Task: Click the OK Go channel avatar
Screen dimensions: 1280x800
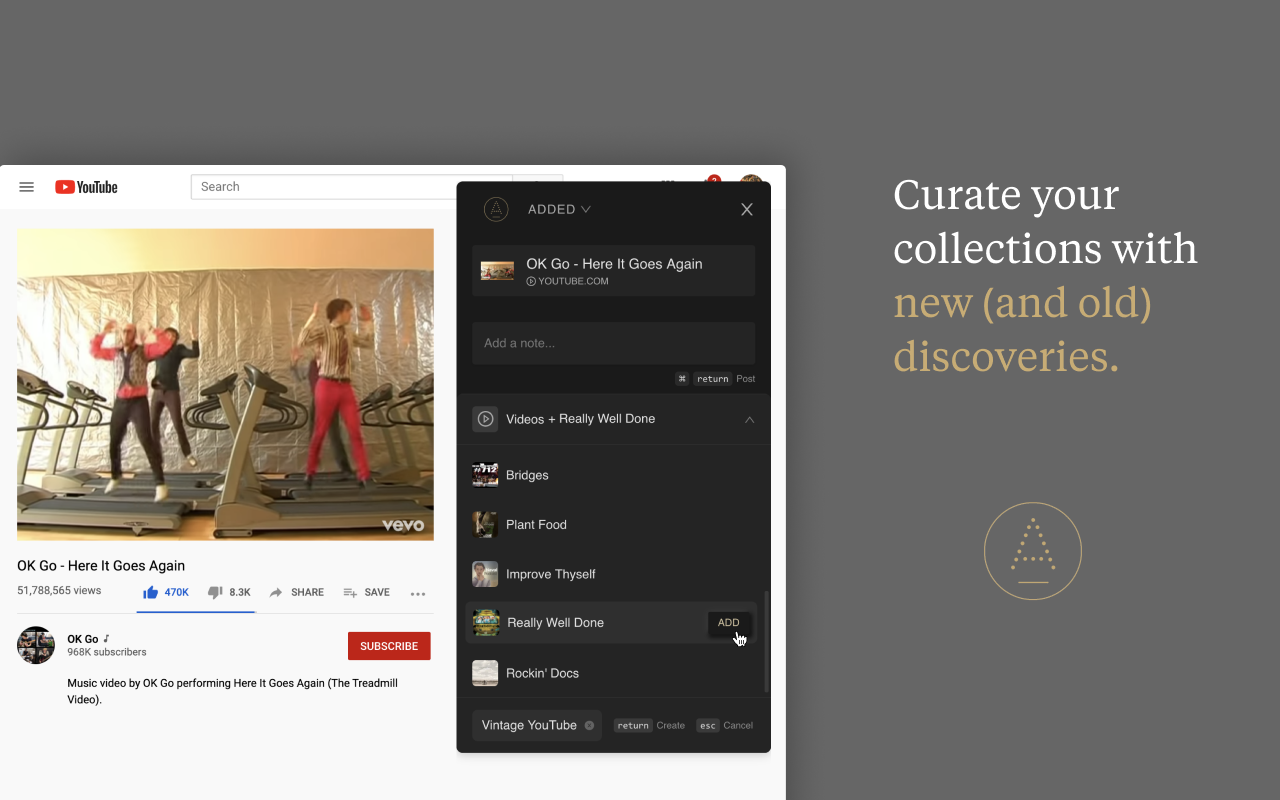Action: [x=36, y=645]
